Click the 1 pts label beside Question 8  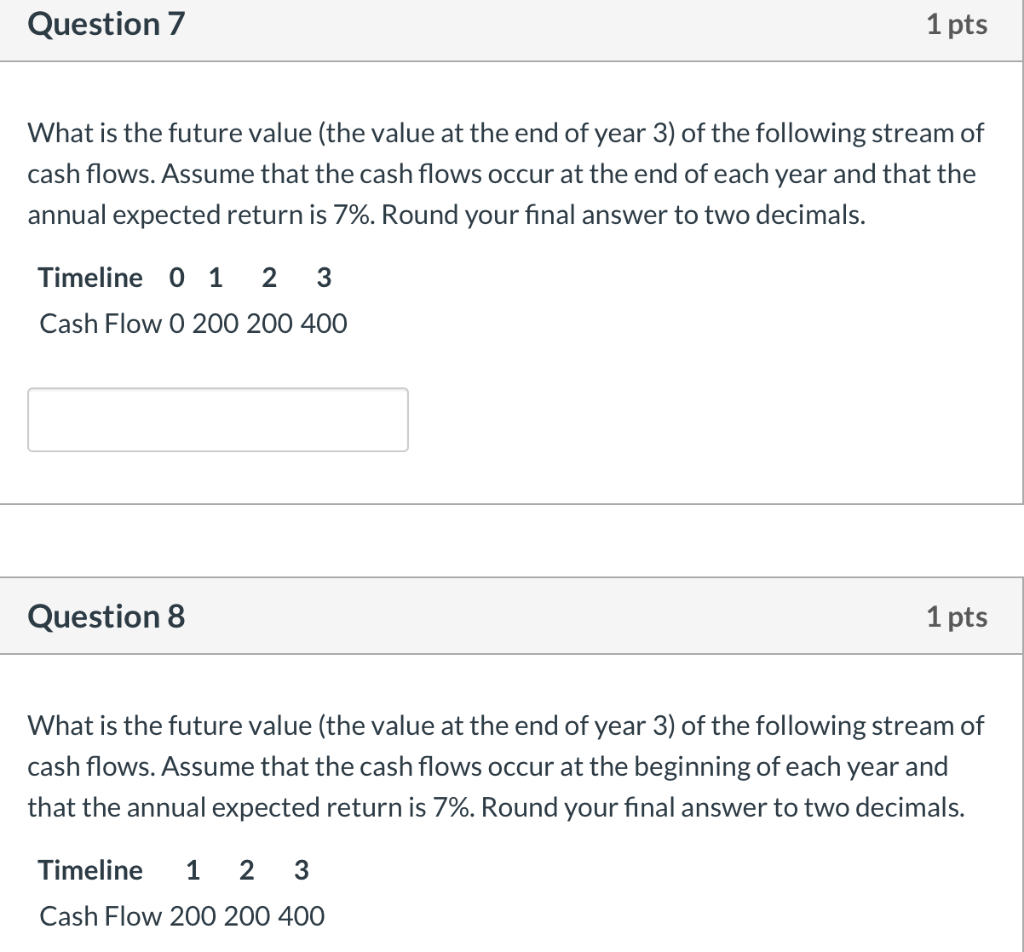coord(958,616)
